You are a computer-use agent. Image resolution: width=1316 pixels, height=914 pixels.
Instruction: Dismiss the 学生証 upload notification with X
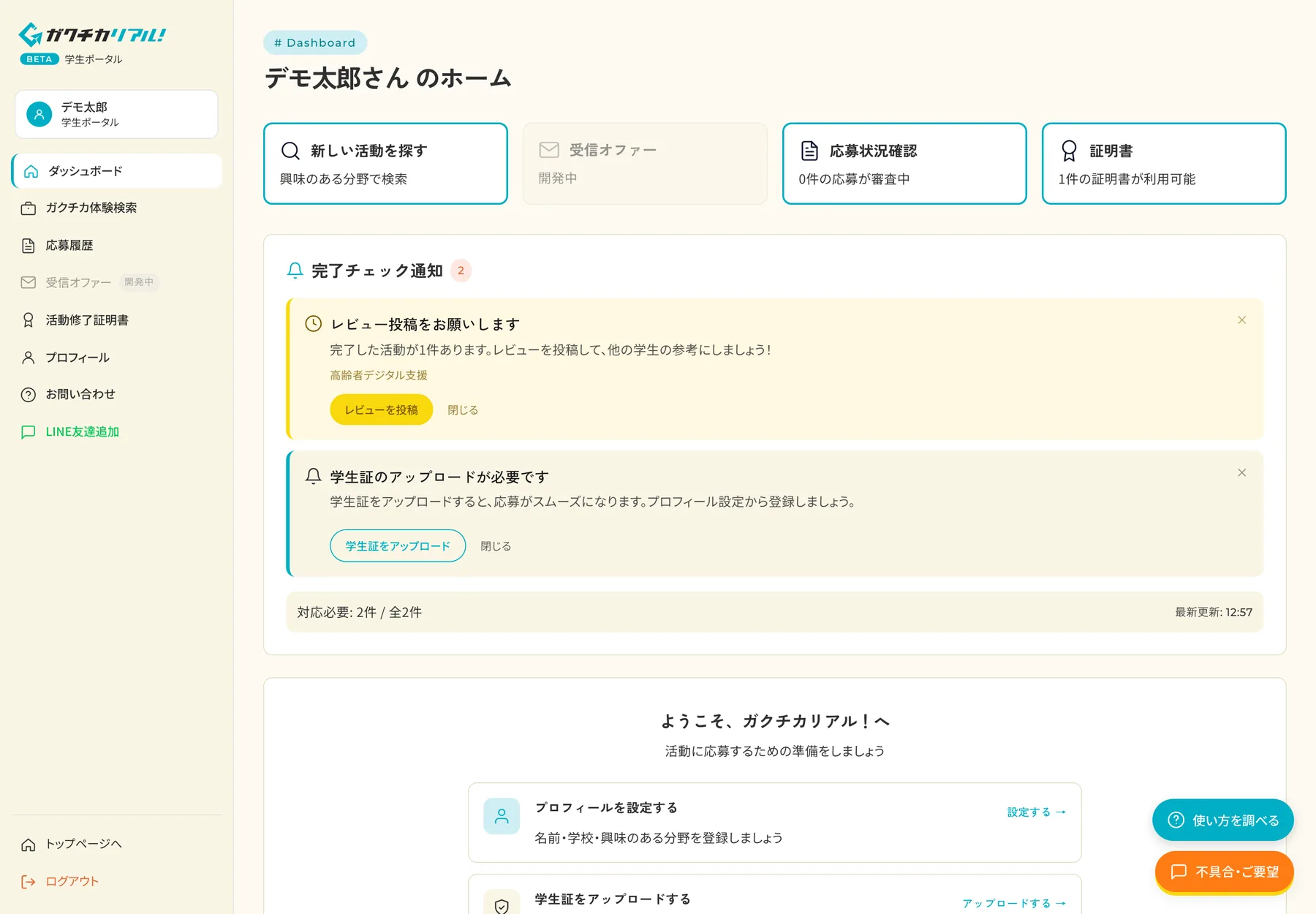coord(1241,473)
